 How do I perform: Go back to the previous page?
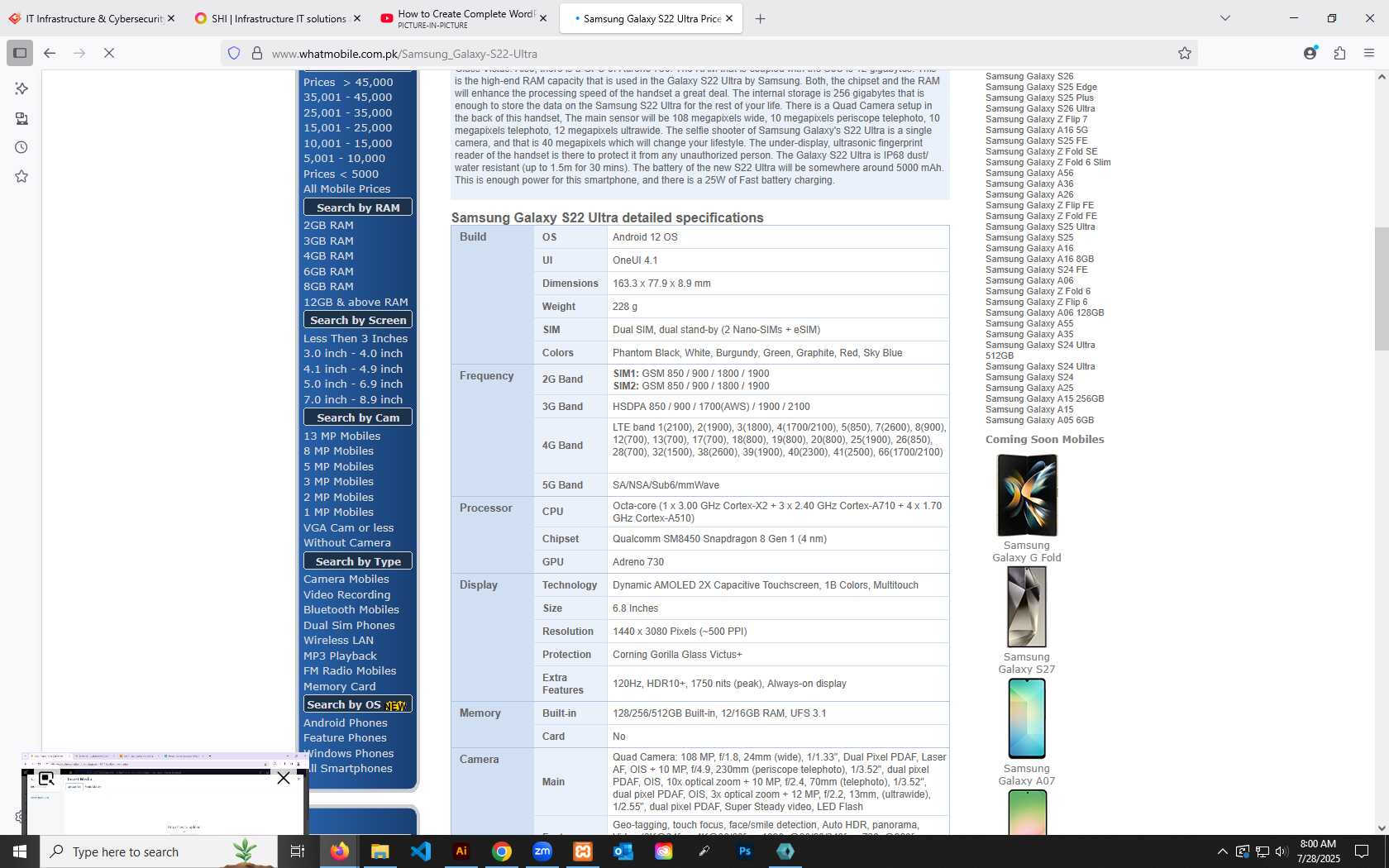[x=50, y=53]
